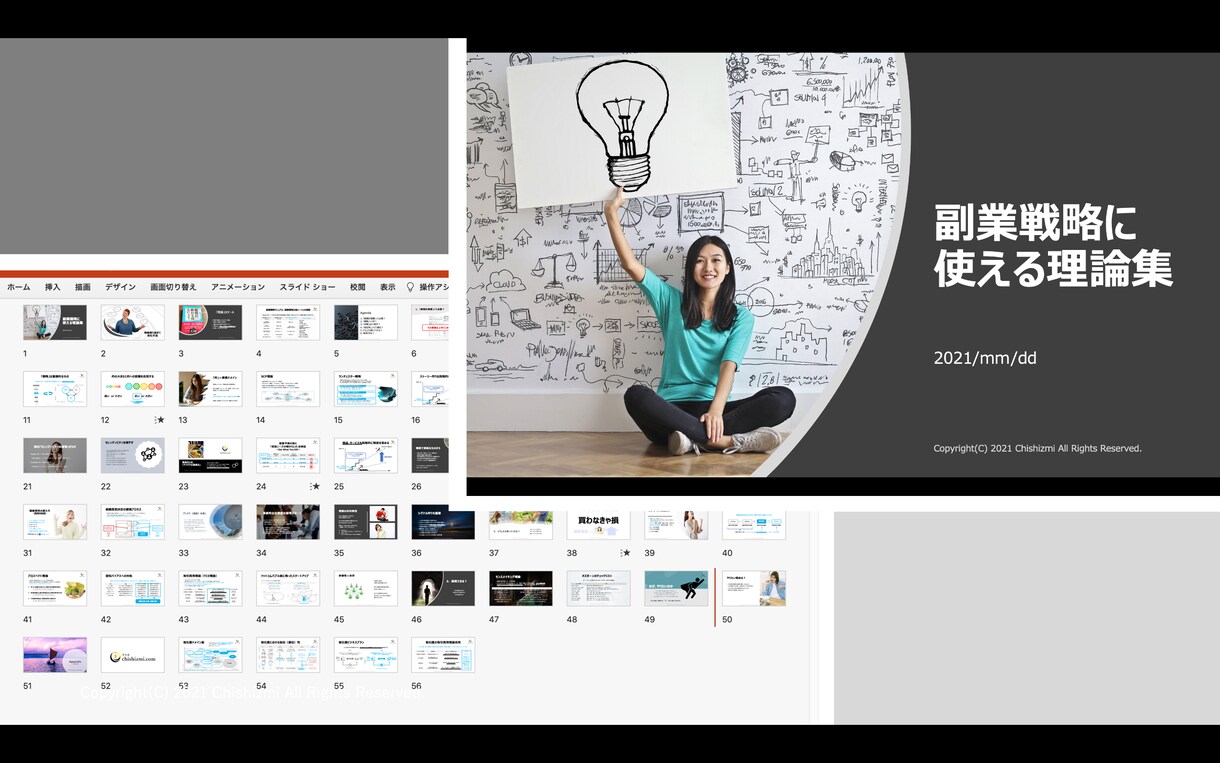
Task: Select the slide 2 thumbnail
Action: coord(133,323)
